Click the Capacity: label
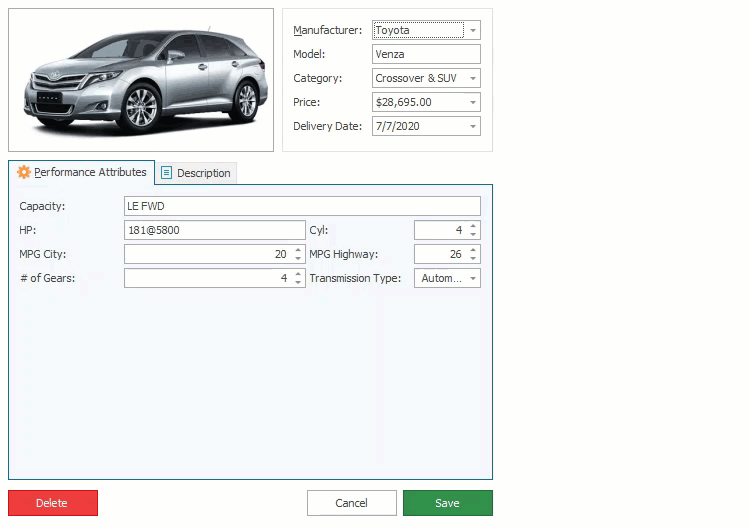This screenshot has height=528, width=748. click(42, 207)
